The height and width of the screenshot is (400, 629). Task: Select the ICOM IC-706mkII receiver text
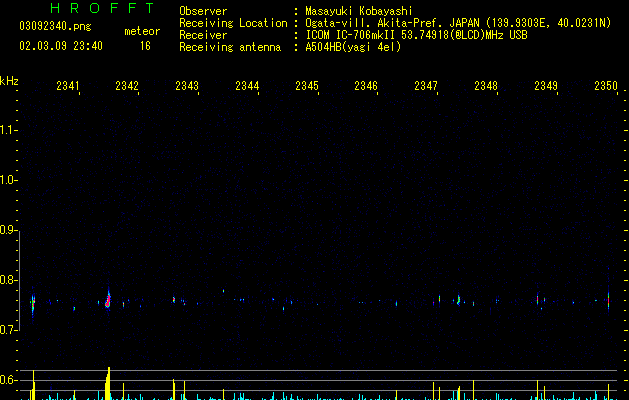click(x=416, y=35)
